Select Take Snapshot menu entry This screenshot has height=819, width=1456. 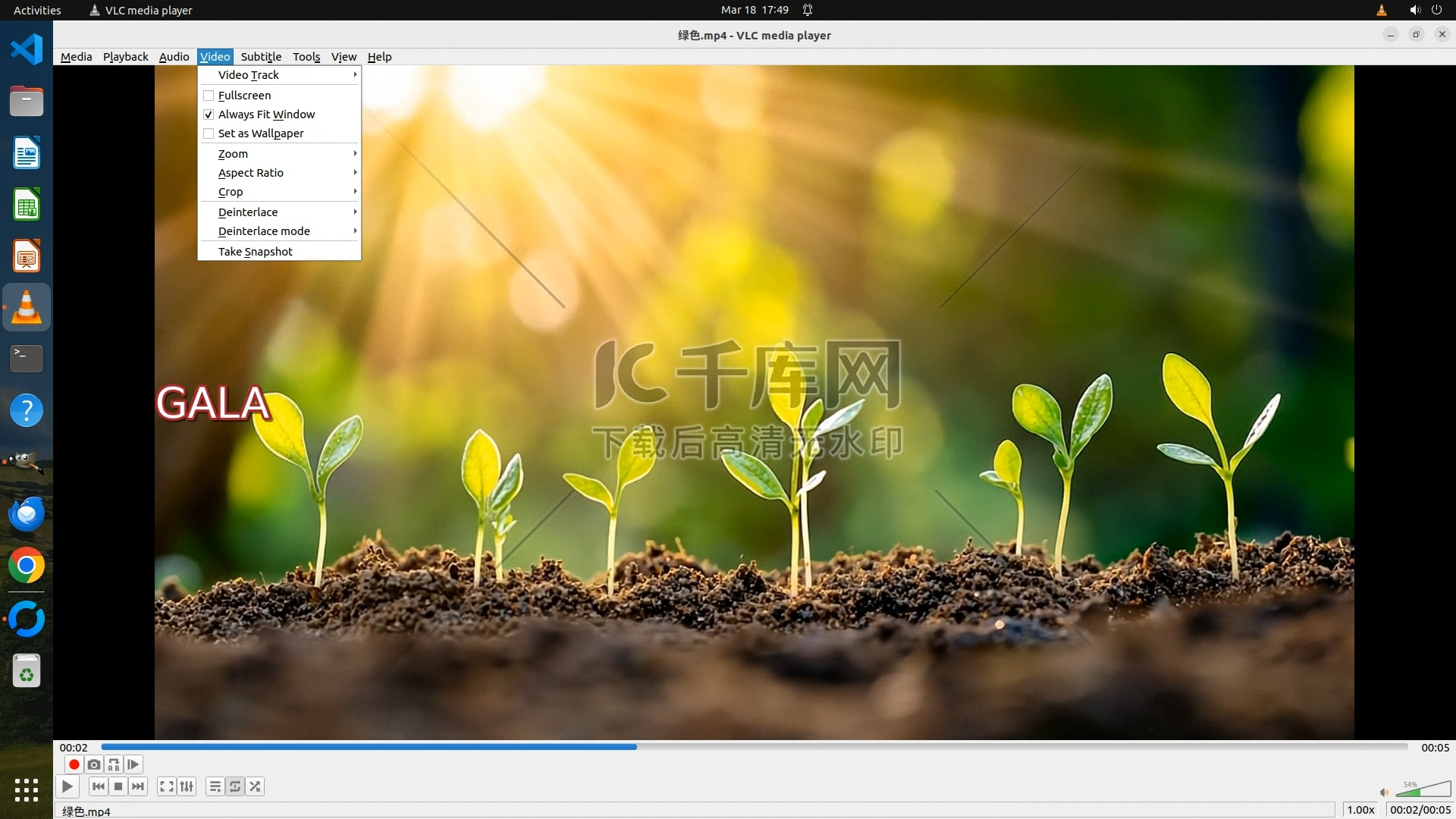coord(256,252)
